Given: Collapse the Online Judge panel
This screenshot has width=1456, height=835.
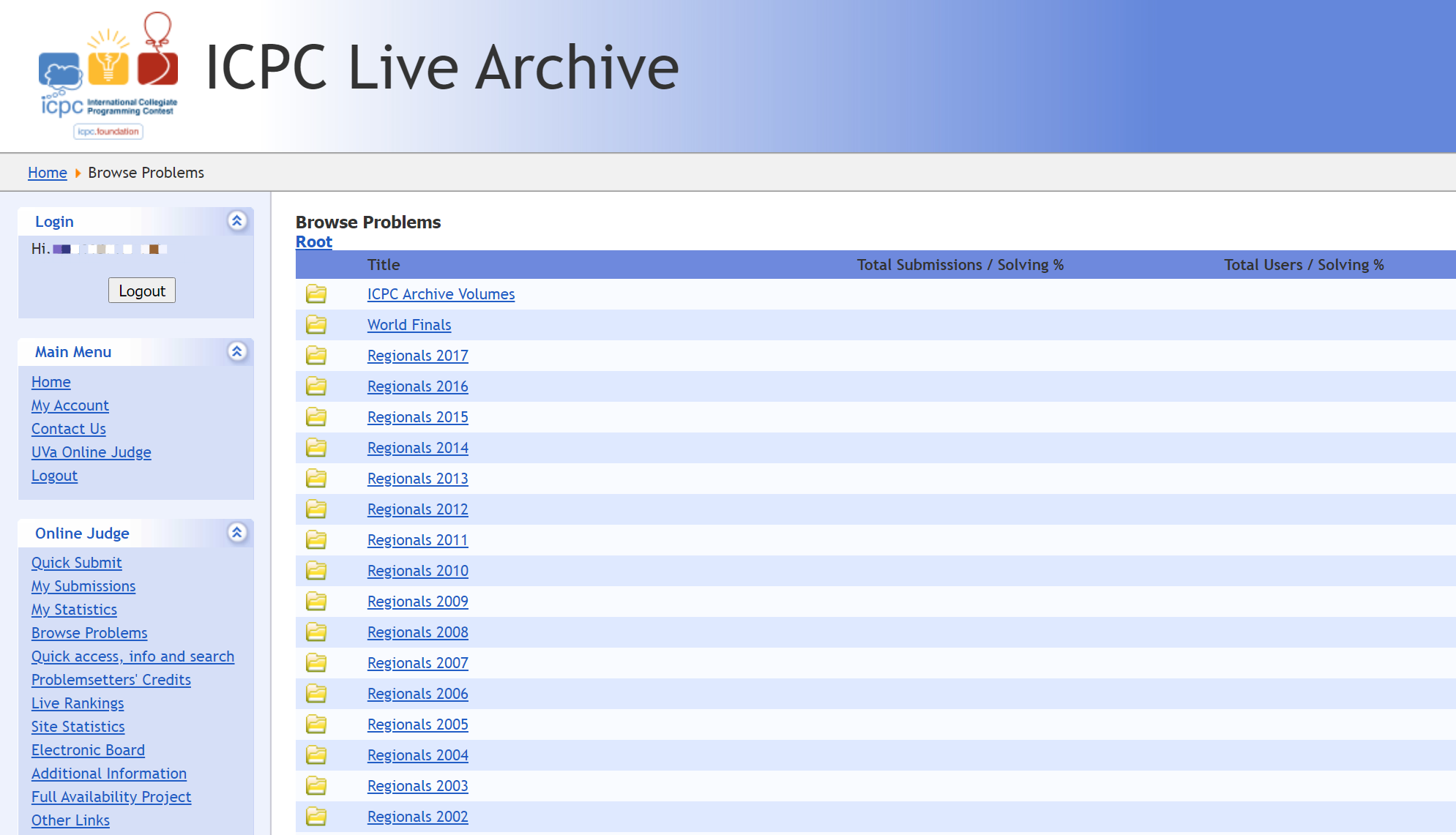Looking at the screenshot, I should [x=236, y=533].
